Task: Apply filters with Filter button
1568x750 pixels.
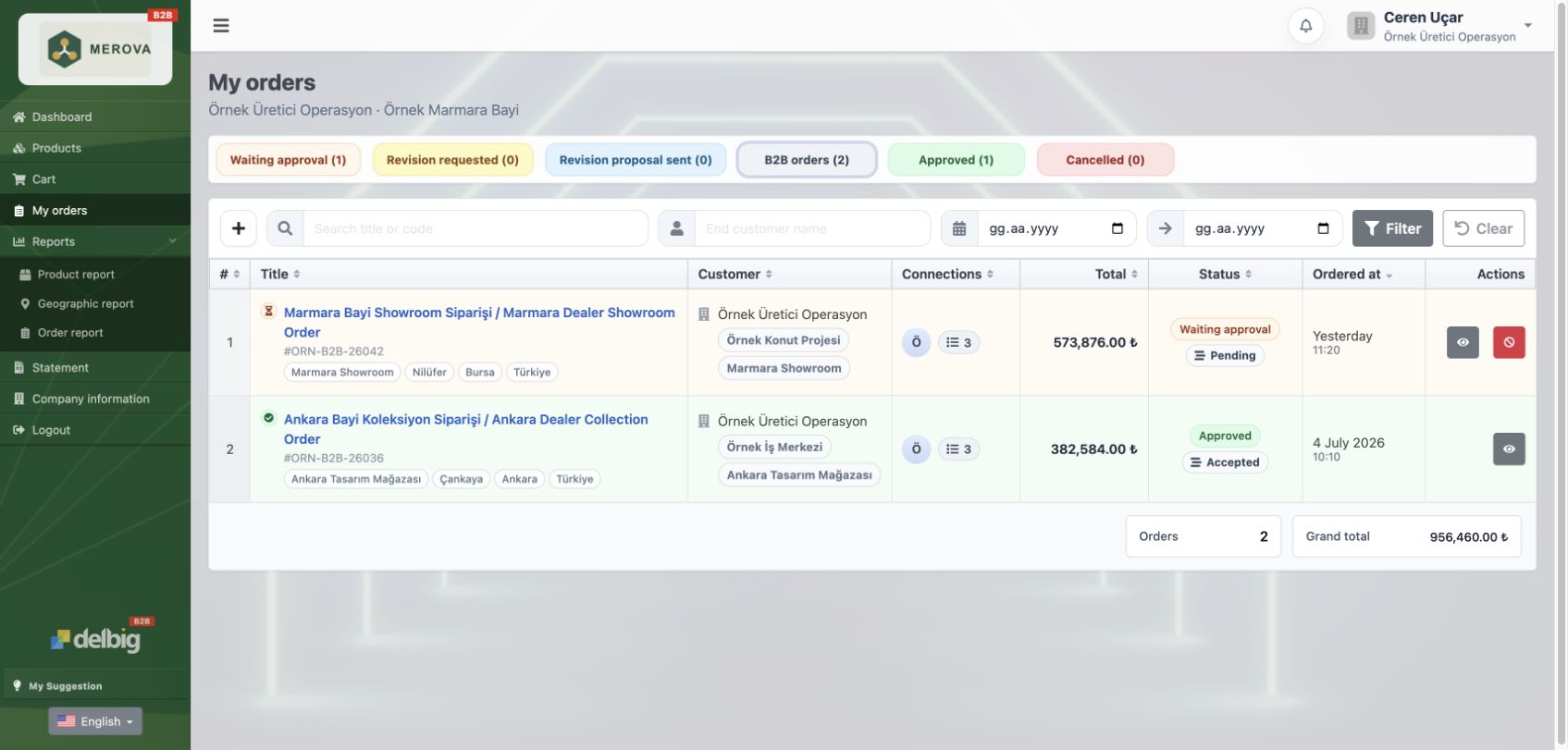Action: click(1392, 228)
